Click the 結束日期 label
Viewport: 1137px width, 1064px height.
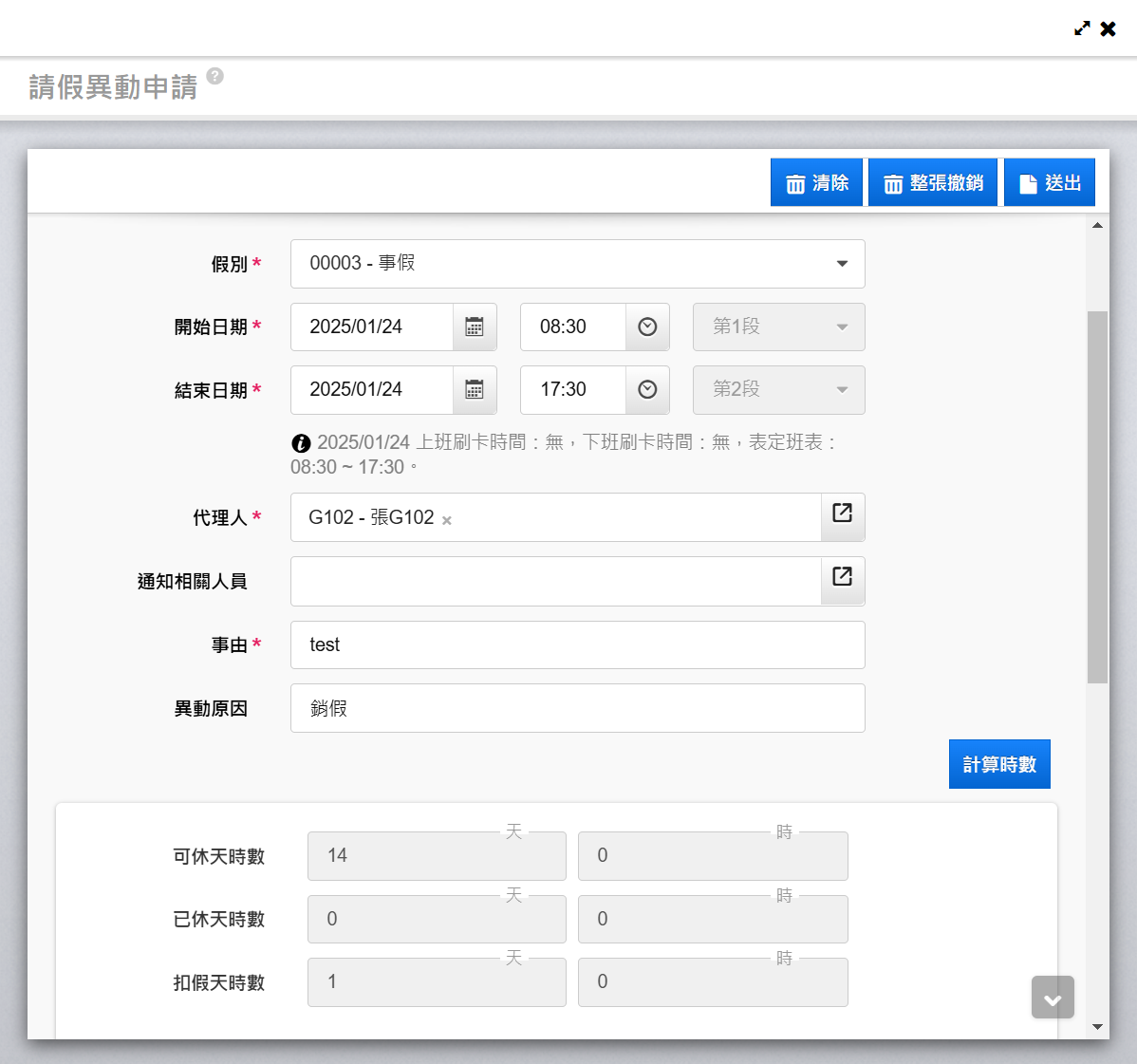tap(211, 390)
